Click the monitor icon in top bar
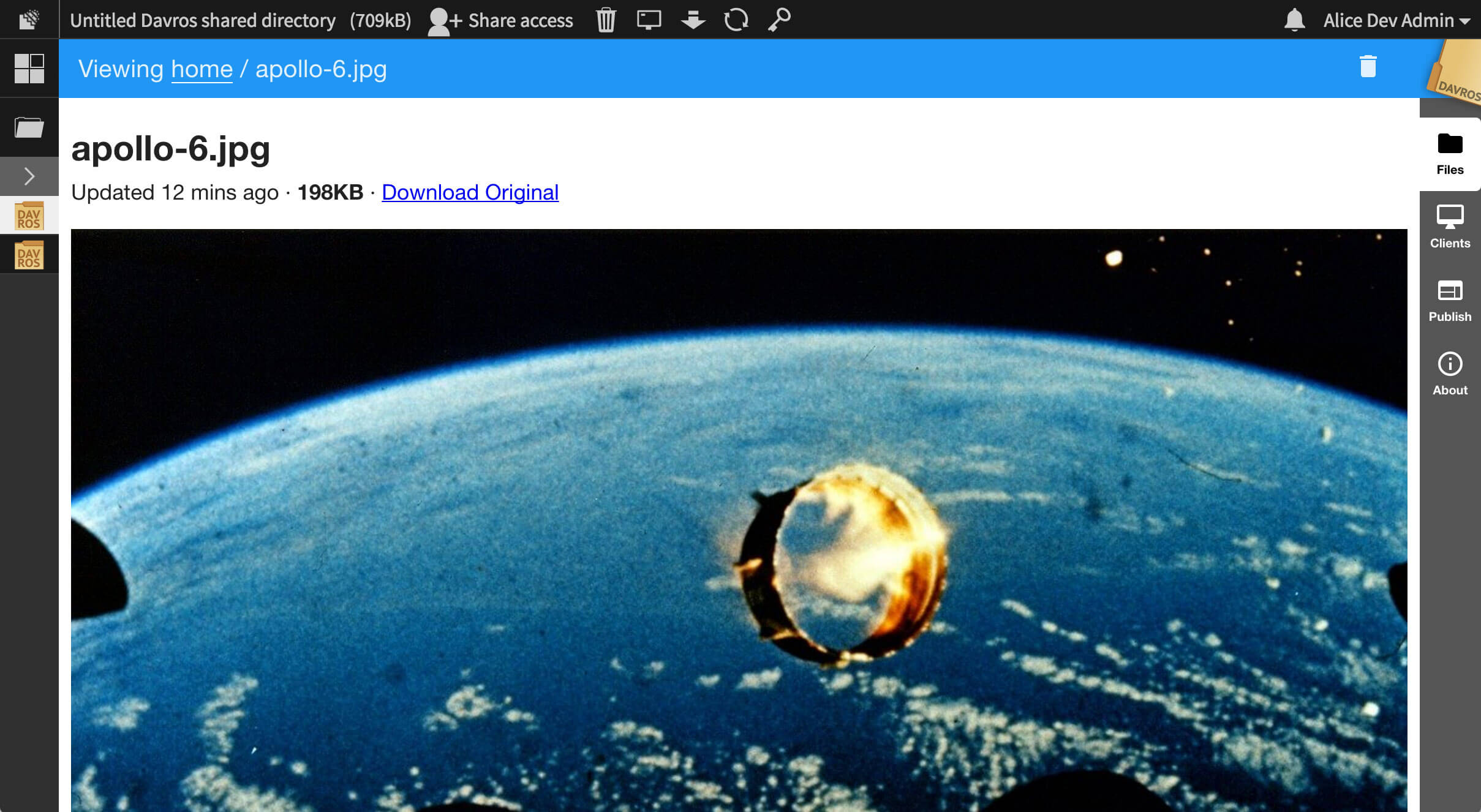This screenshot has height=812, width=1481. [649, 20]
